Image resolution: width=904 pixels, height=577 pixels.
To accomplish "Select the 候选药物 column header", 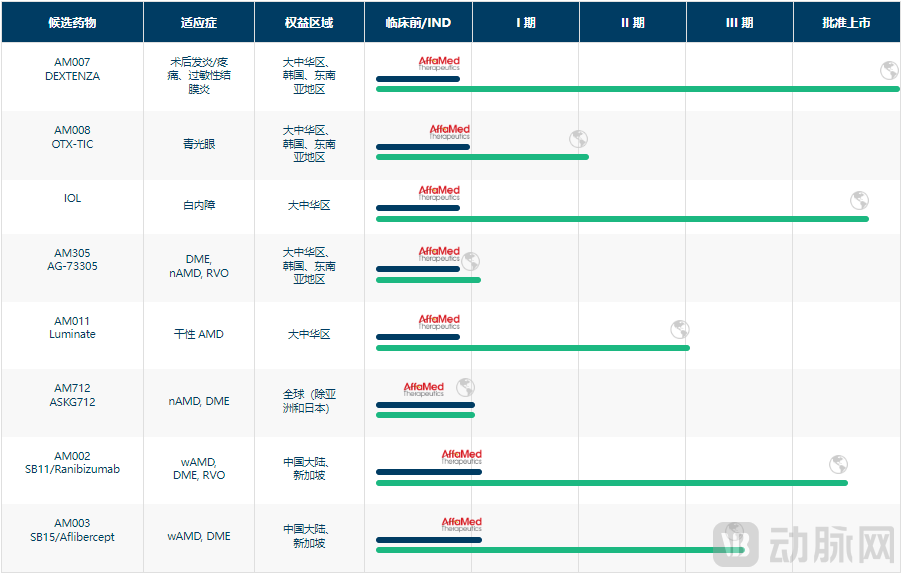I will click(72, 22).
